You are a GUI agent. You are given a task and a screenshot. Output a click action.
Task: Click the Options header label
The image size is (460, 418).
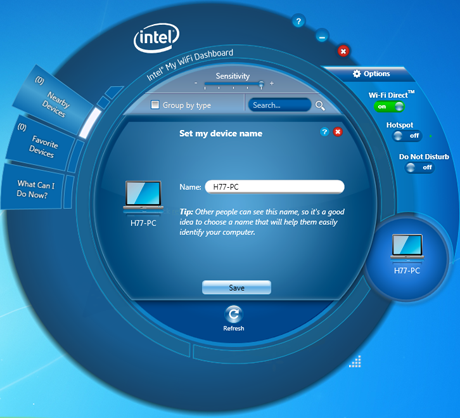tap(377, 74)
